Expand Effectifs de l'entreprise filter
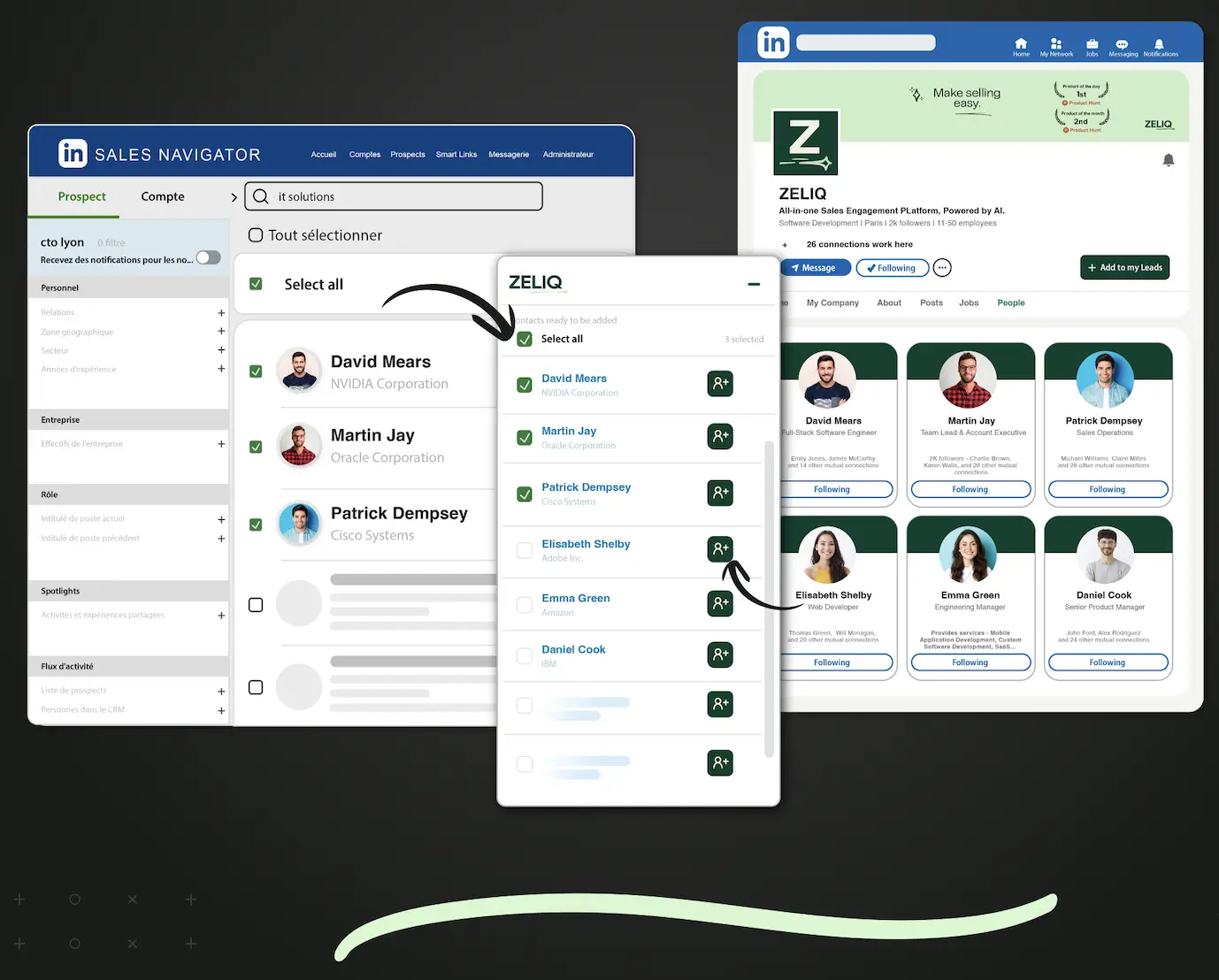The image size is (1219, 980). (221, 444)
